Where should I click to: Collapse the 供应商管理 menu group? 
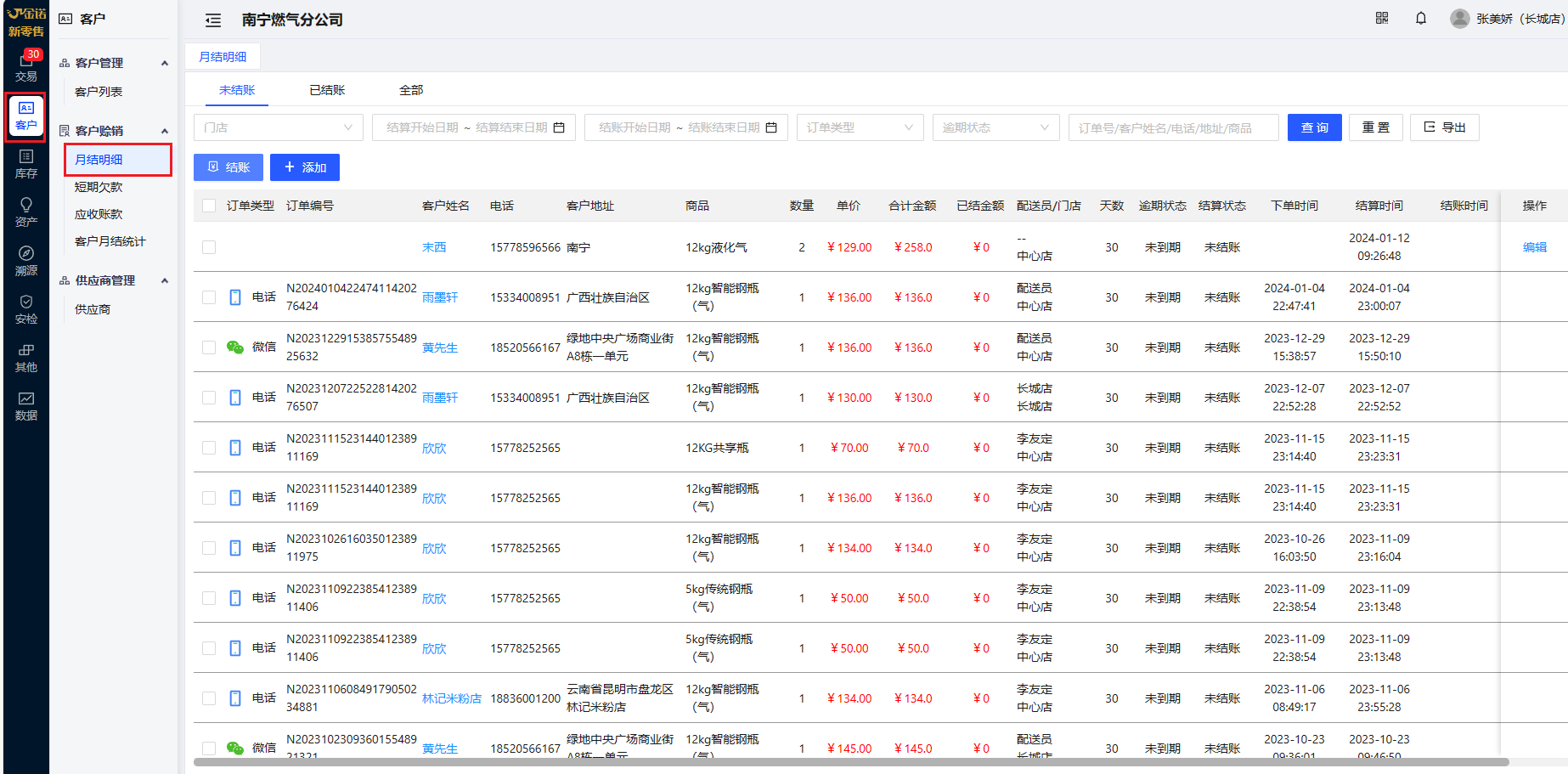pos(165,280)
